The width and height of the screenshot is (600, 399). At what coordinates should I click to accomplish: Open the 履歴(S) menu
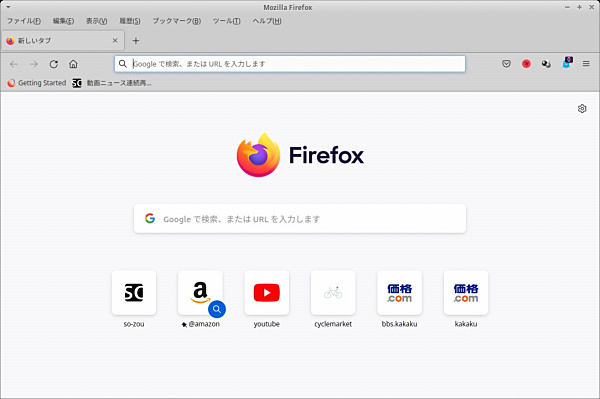coord(130,21)
